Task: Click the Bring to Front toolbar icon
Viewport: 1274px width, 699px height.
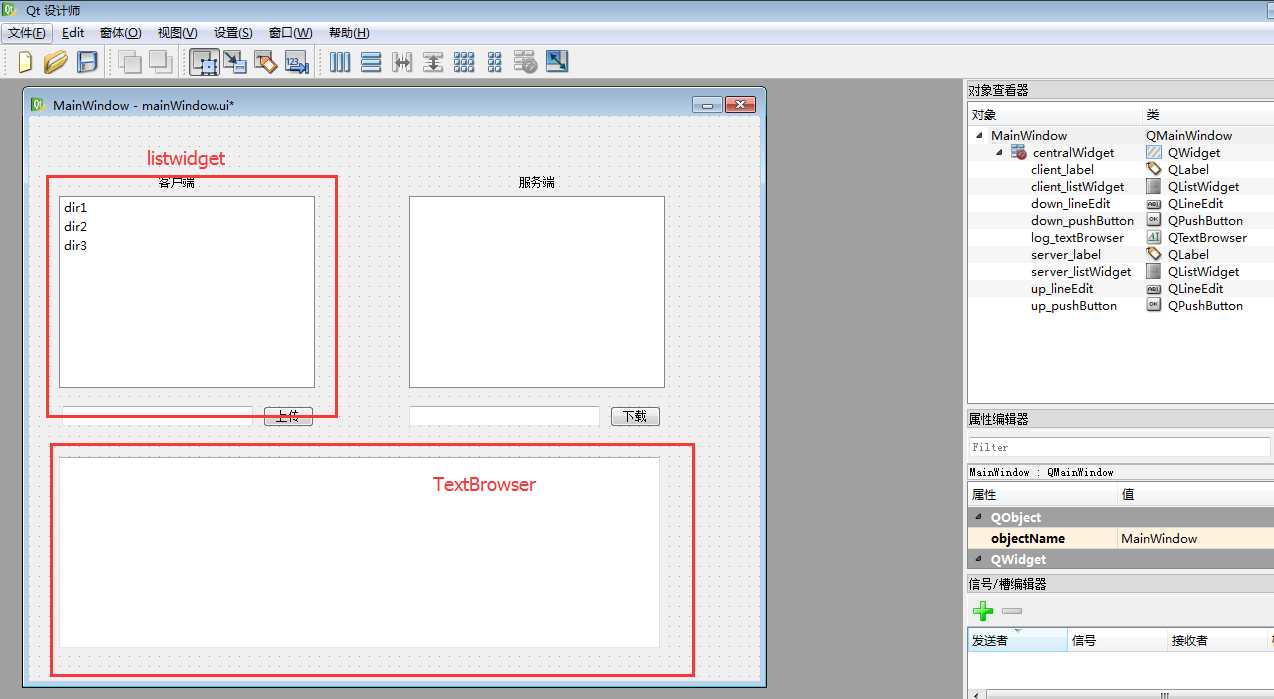Action: coord(160,62)
